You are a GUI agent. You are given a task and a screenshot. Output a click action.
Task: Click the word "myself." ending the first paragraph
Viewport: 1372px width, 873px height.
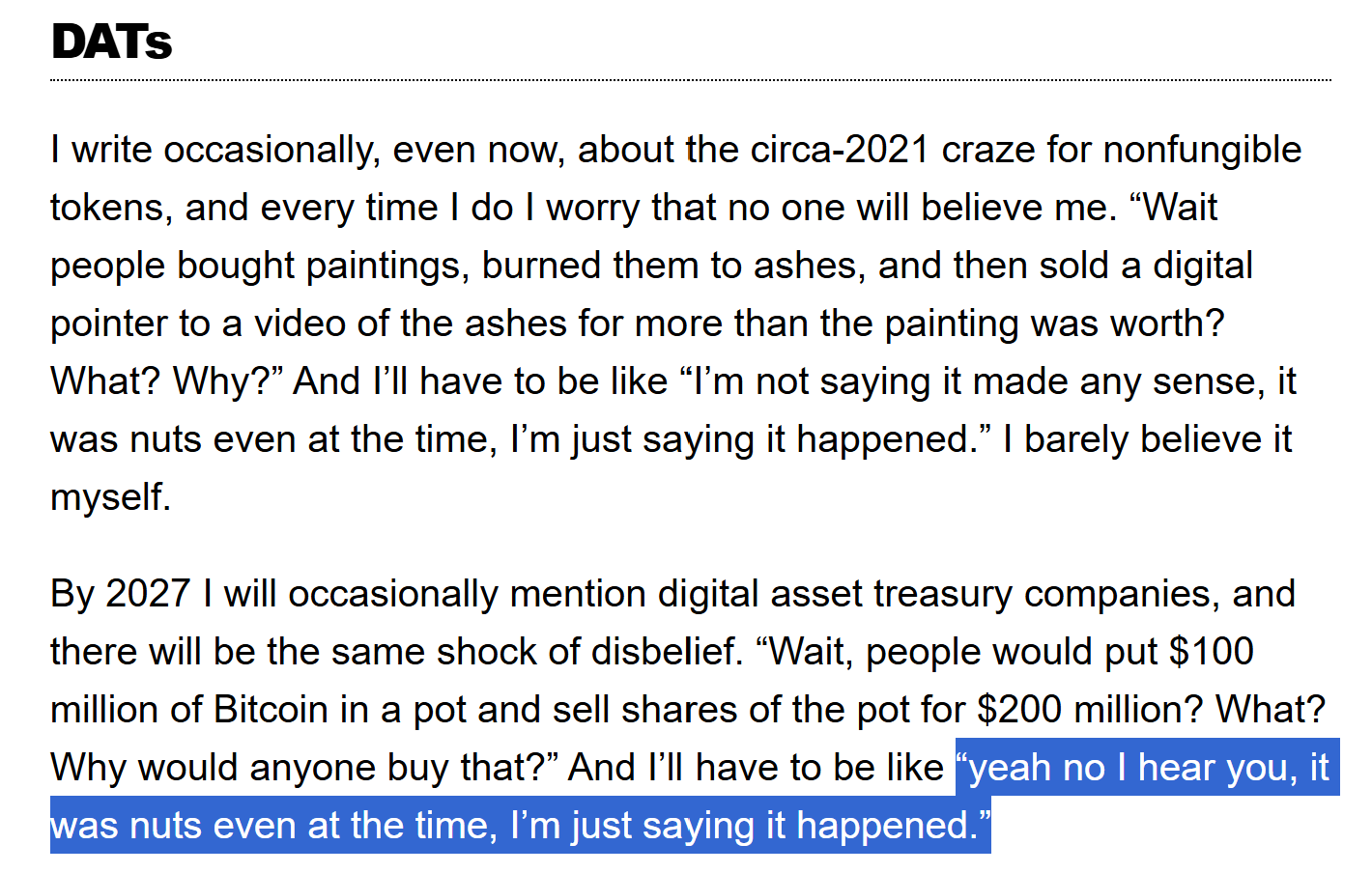pyautogui.click(x=110, y=498)
